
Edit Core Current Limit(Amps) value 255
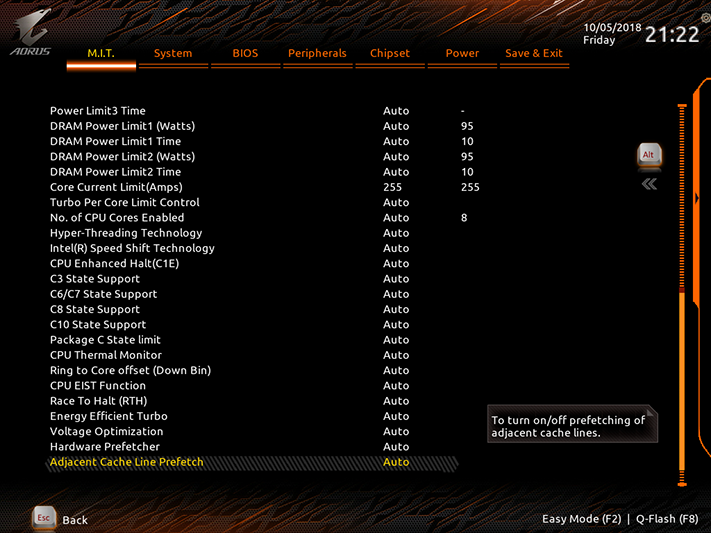tap(392, 187)
